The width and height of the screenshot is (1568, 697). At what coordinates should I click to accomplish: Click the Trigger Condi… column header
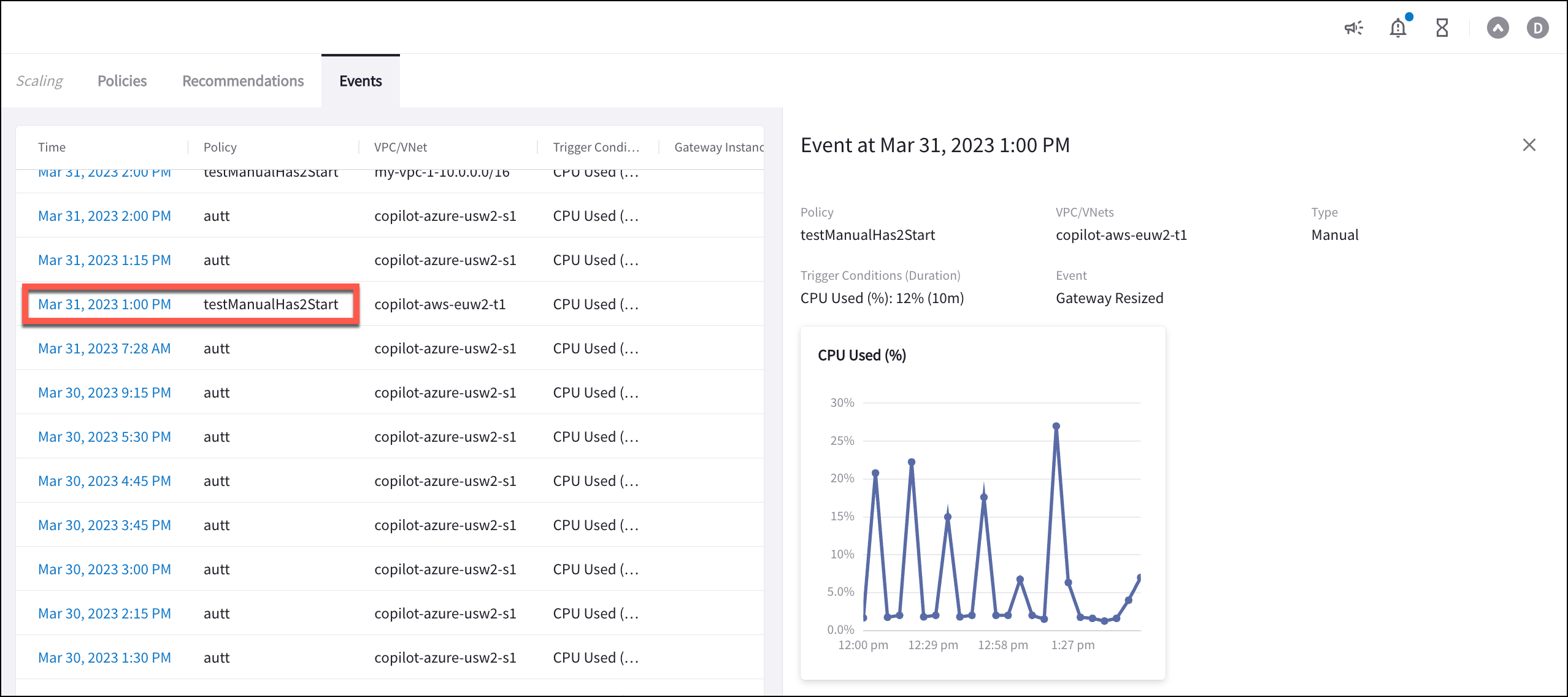596,147
